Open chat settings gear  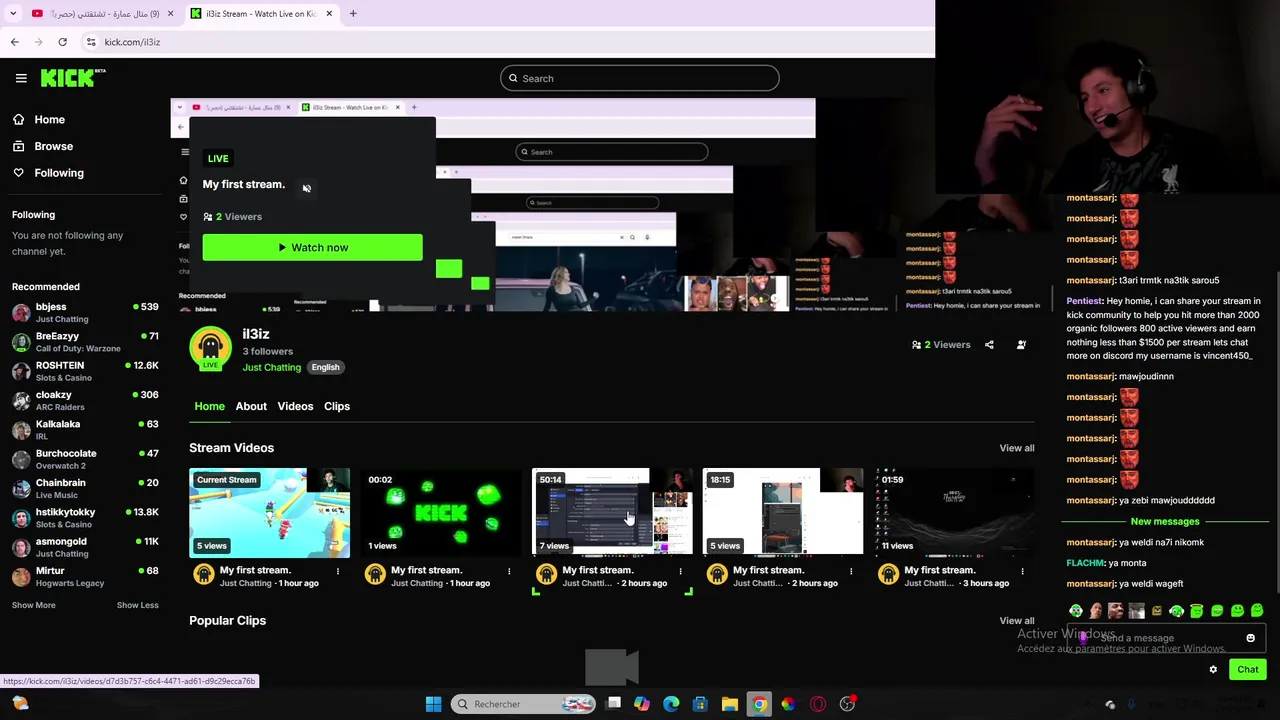[x=1213, y=670]
